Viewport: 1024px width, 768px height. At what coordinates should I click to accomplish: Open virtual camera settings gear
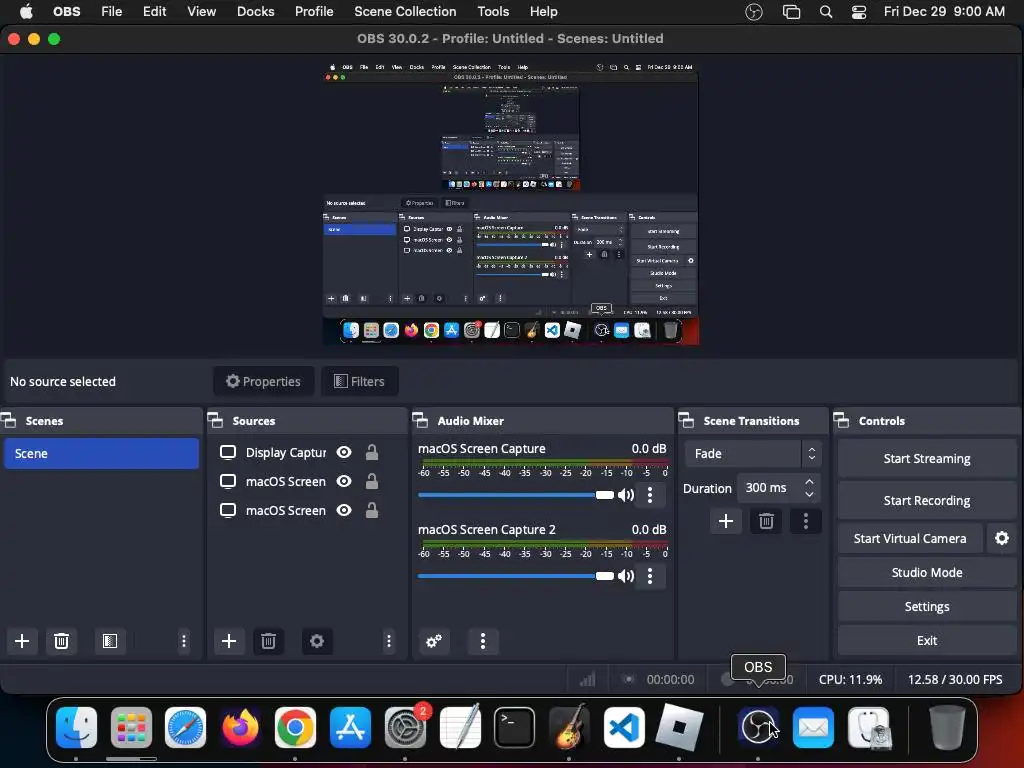pyautogui.click(x=1002, y=538)
